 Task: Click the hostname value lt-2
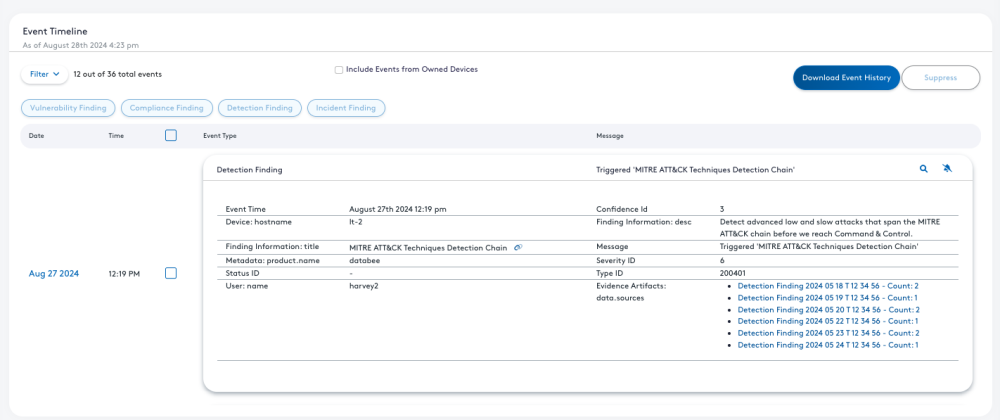click(356, 222)
